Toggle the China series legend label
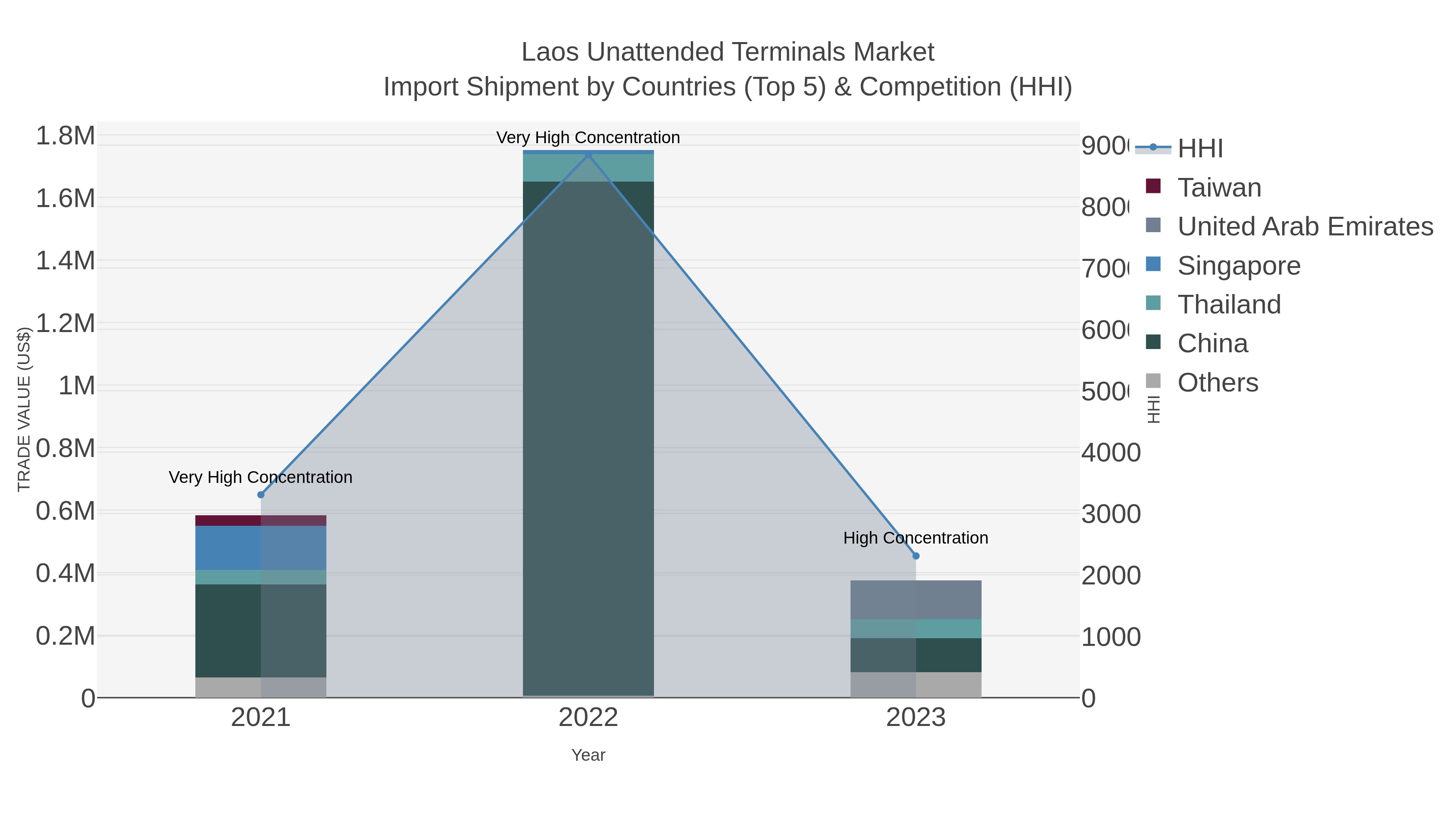The image size is (1456, 819). tap(1213, 343)
